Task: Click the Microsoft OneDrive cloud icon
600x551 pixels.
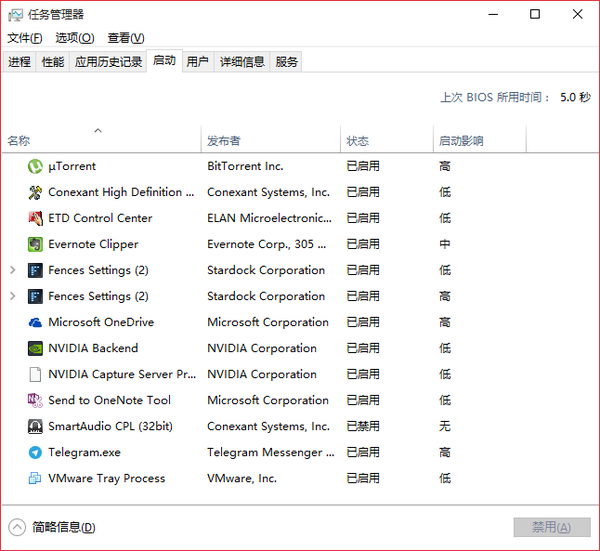Action: [35, 323]
